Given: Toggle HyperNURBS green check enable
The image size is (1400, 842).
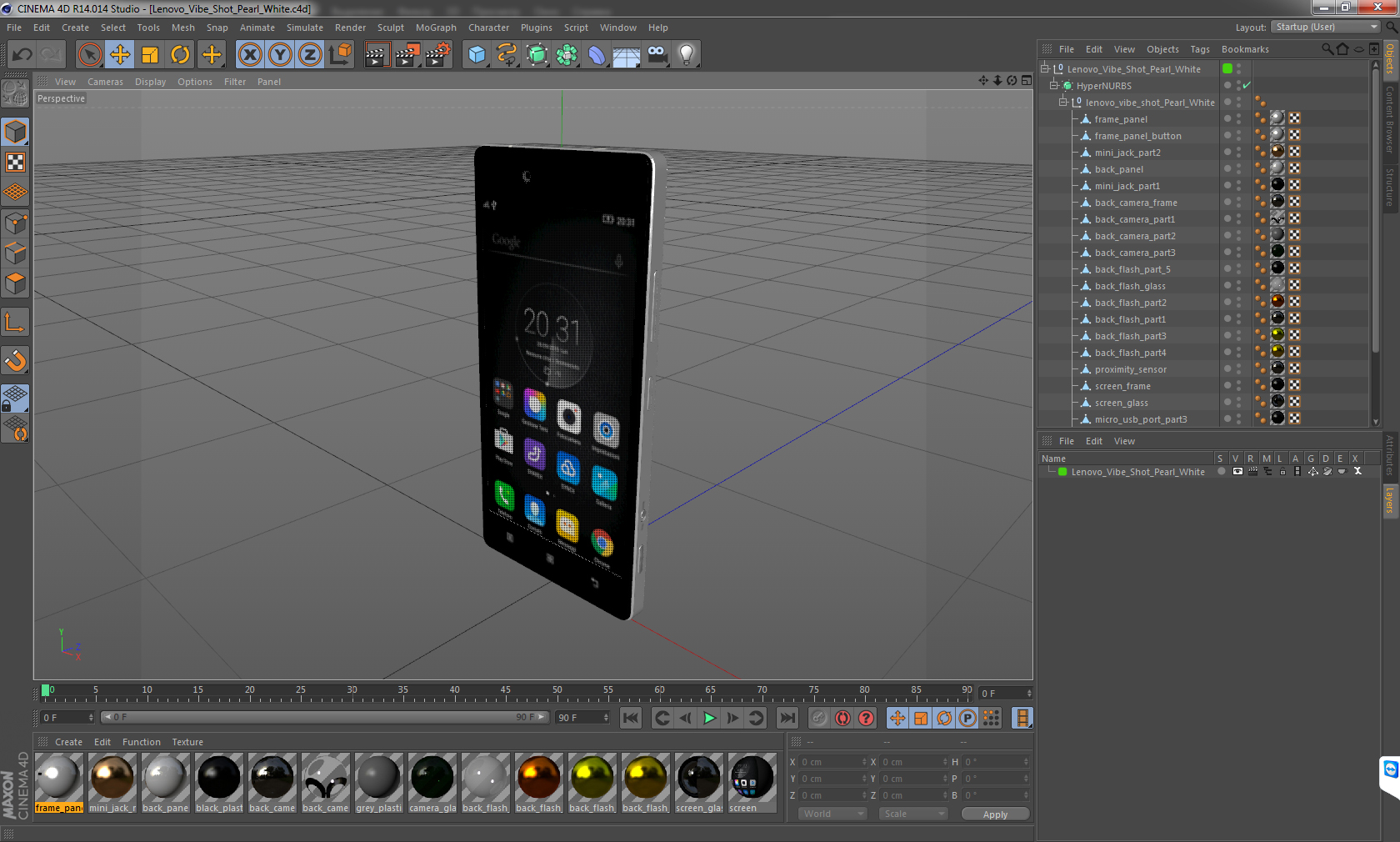Looking at the screenshot, I should [x=1247, y=85].
